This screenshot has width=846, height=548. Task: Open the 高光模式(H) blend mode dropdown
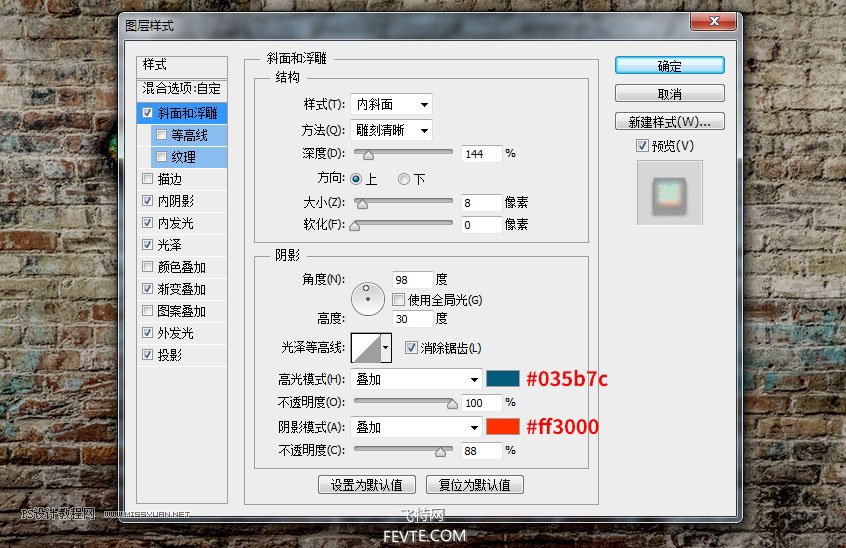point(416,379)
